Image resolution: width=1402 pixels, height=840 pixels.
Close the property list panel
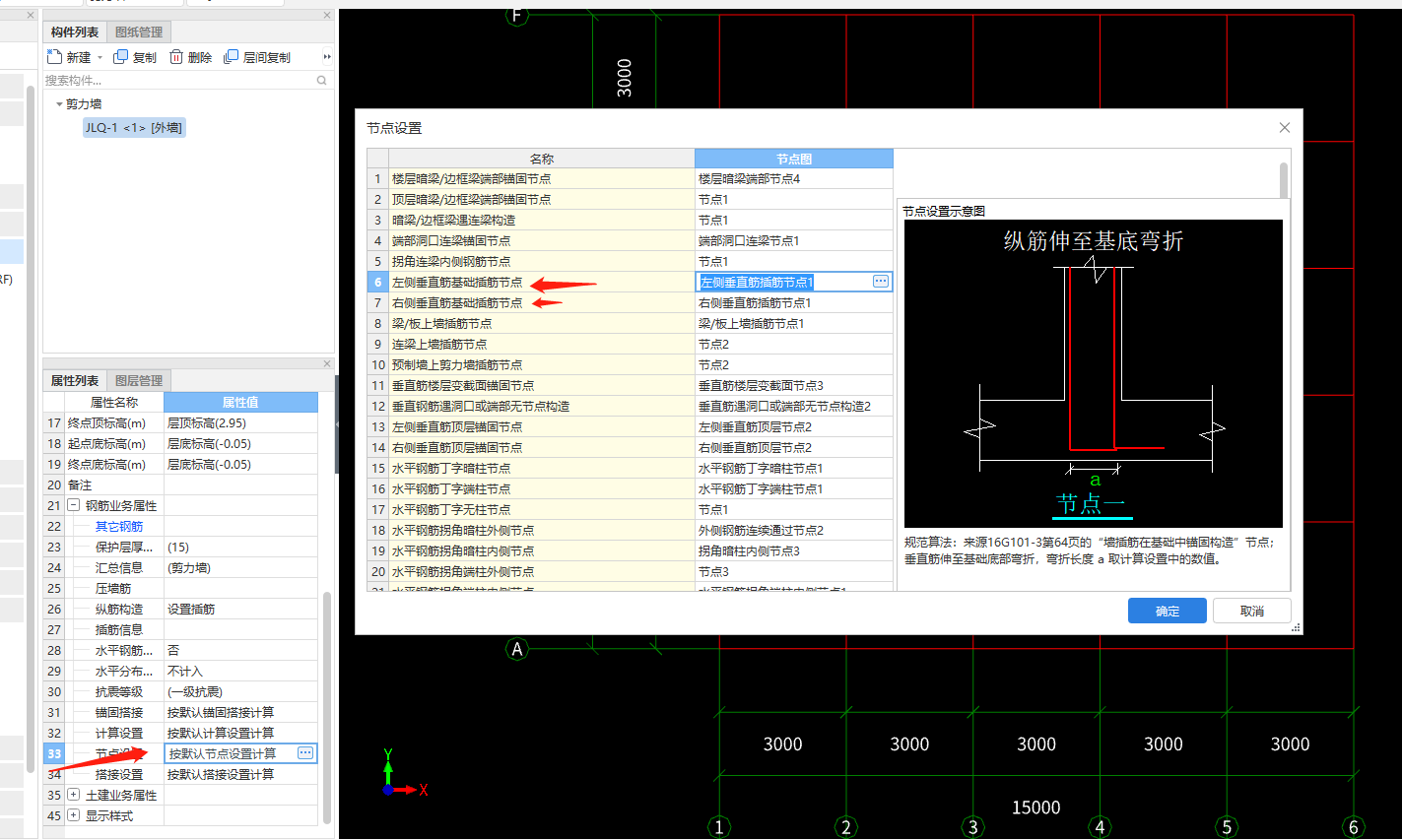[x=327, y=364]
